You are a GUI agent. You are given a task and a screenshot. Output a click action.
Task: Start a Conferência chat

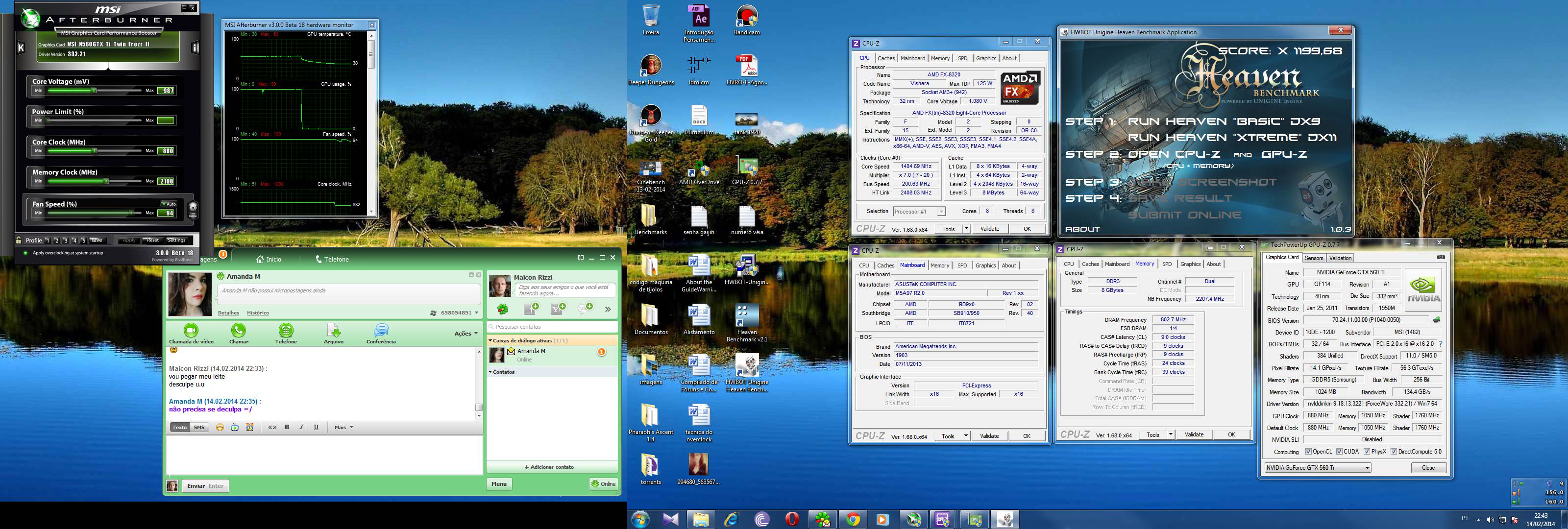click(381, 331)
